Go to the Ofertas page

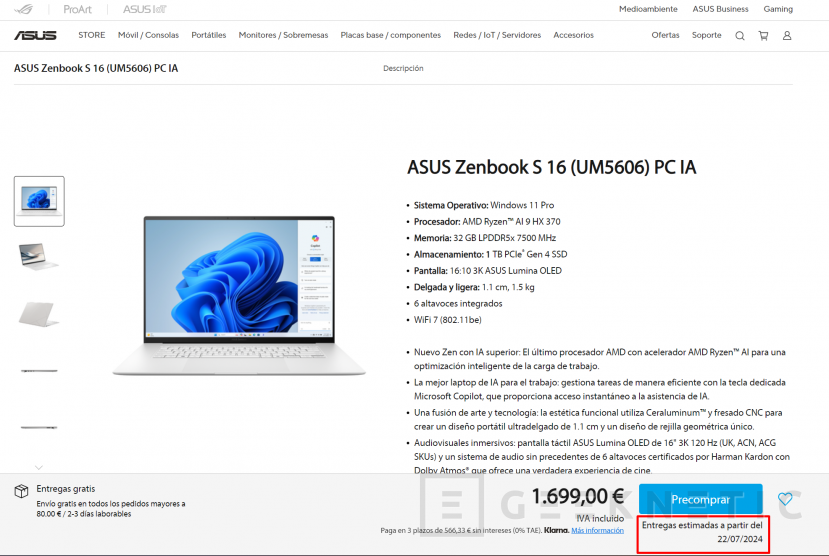(665, 35)
